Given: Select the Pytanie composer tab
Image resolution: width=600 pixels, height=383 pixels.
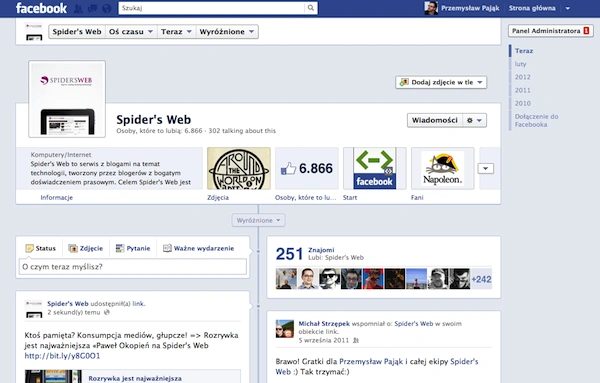Looking at the screenshot, I should point(133,248).
